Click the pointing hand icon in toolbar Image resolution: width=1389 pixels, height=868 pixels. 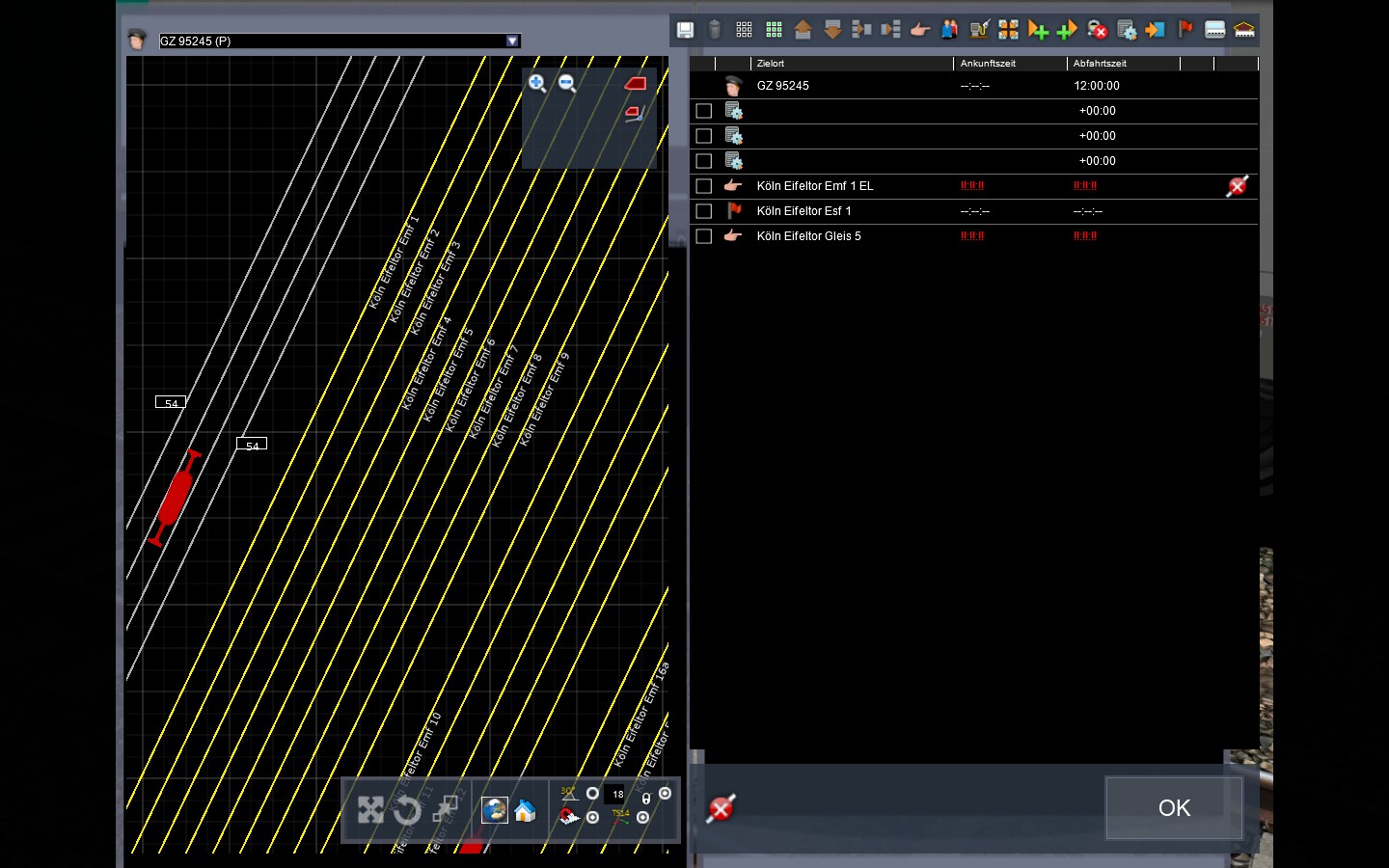coord(920,30)
